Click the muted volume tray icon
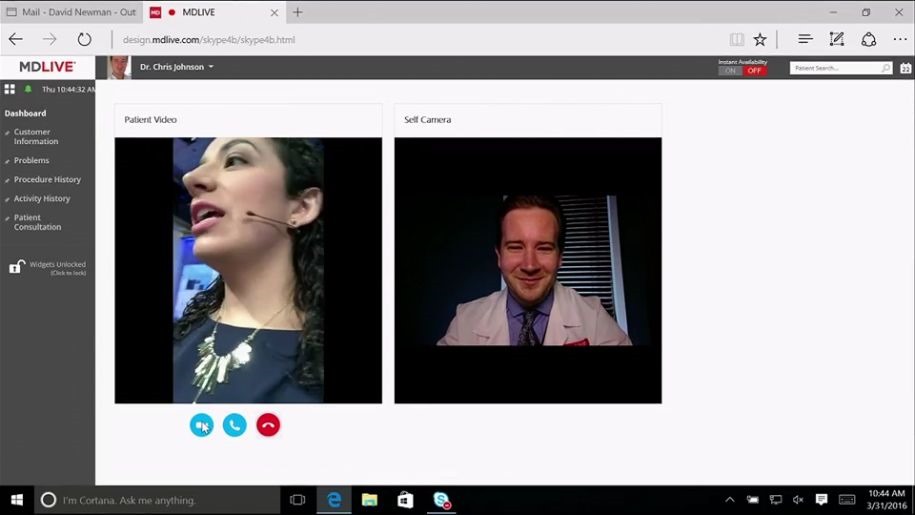915x515 pixels. [798, 500]
